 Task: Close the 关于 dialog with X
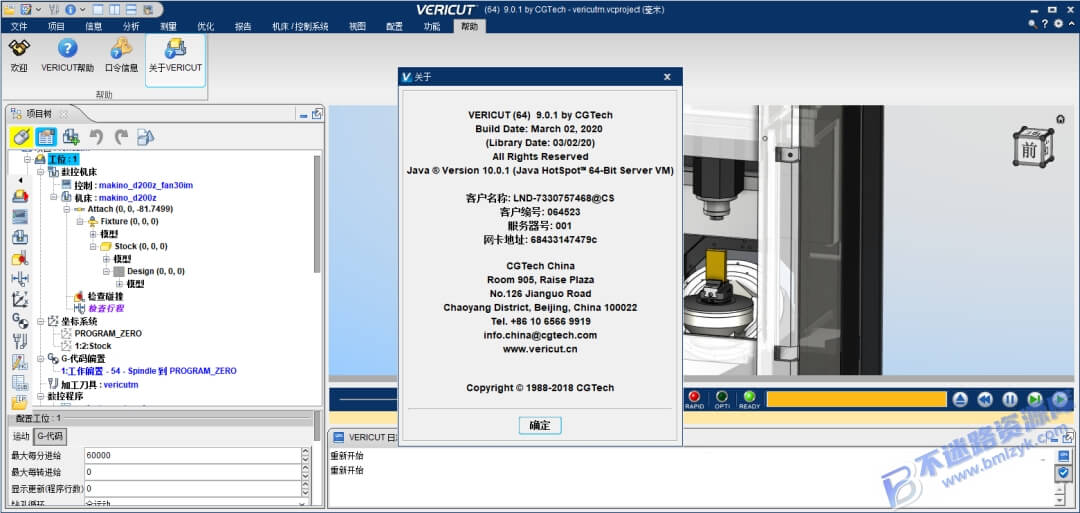pyautogui.click(x=667, y=76)
